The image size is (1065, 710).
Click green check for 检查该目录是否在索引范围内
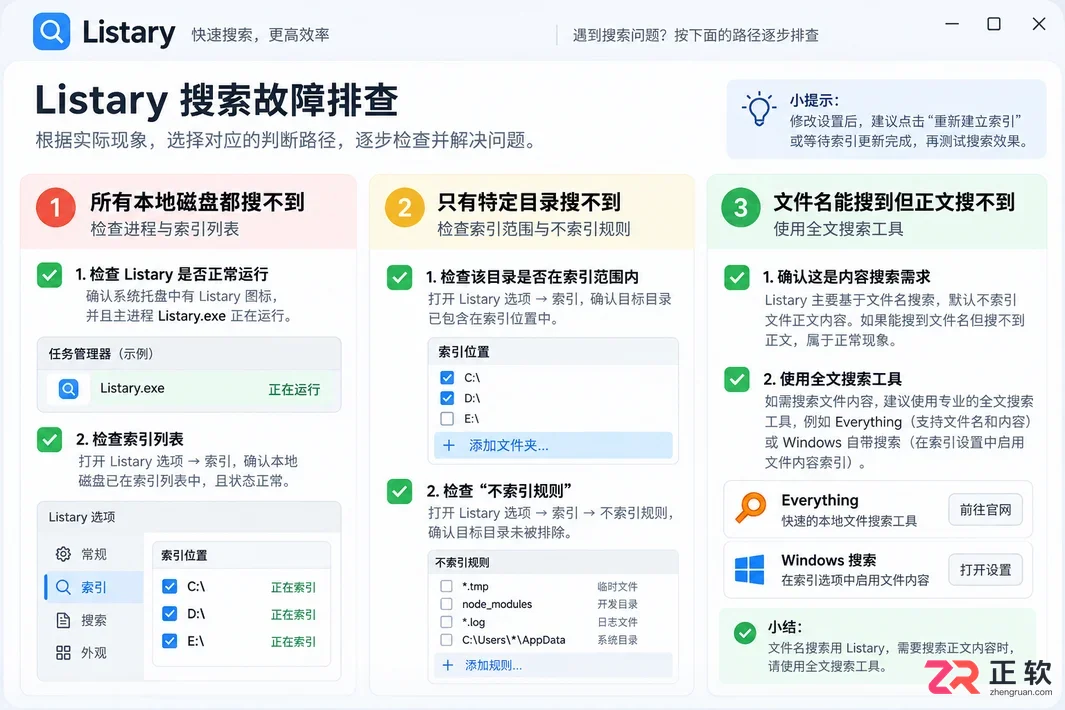coord(399,277)
